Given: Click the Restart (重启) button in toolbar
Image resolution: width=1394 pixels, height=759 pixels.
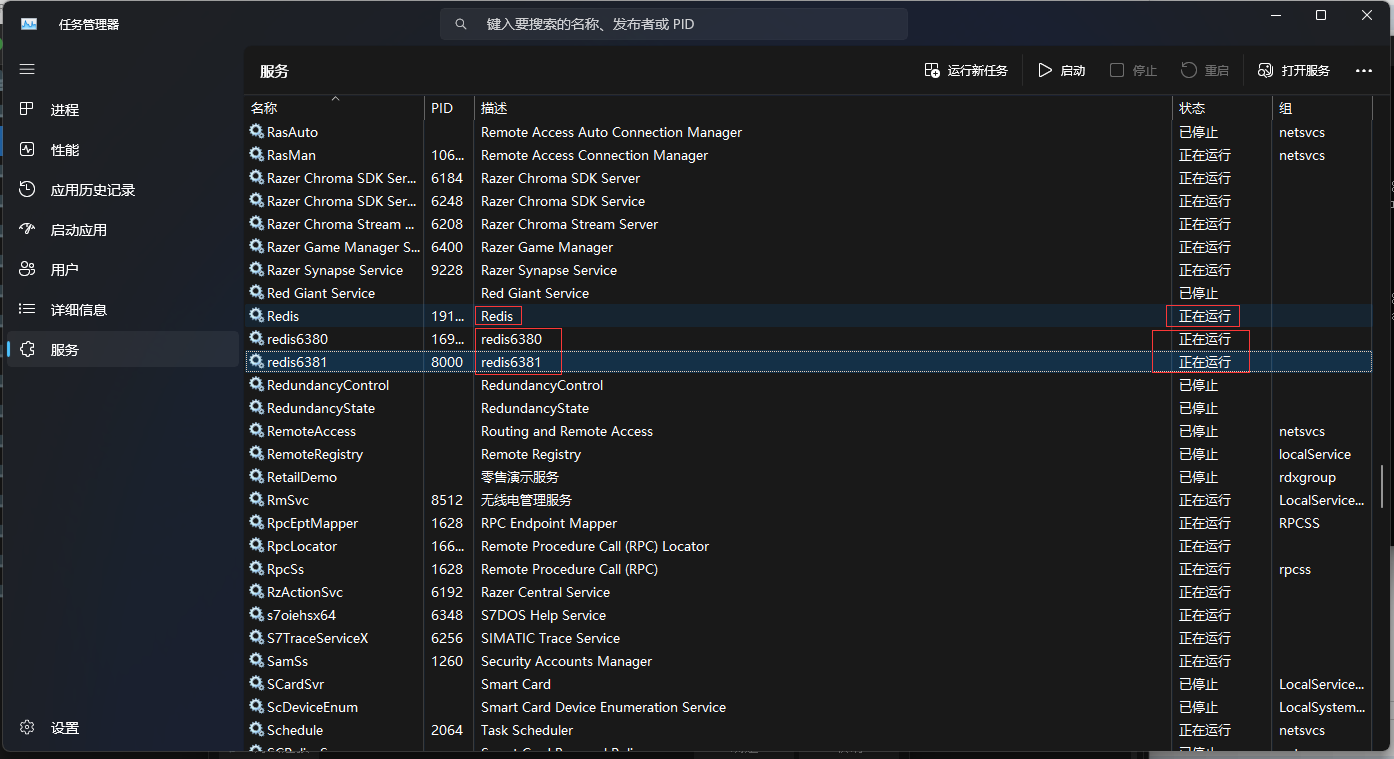Looking at the screenshot, I should 1205,70.
